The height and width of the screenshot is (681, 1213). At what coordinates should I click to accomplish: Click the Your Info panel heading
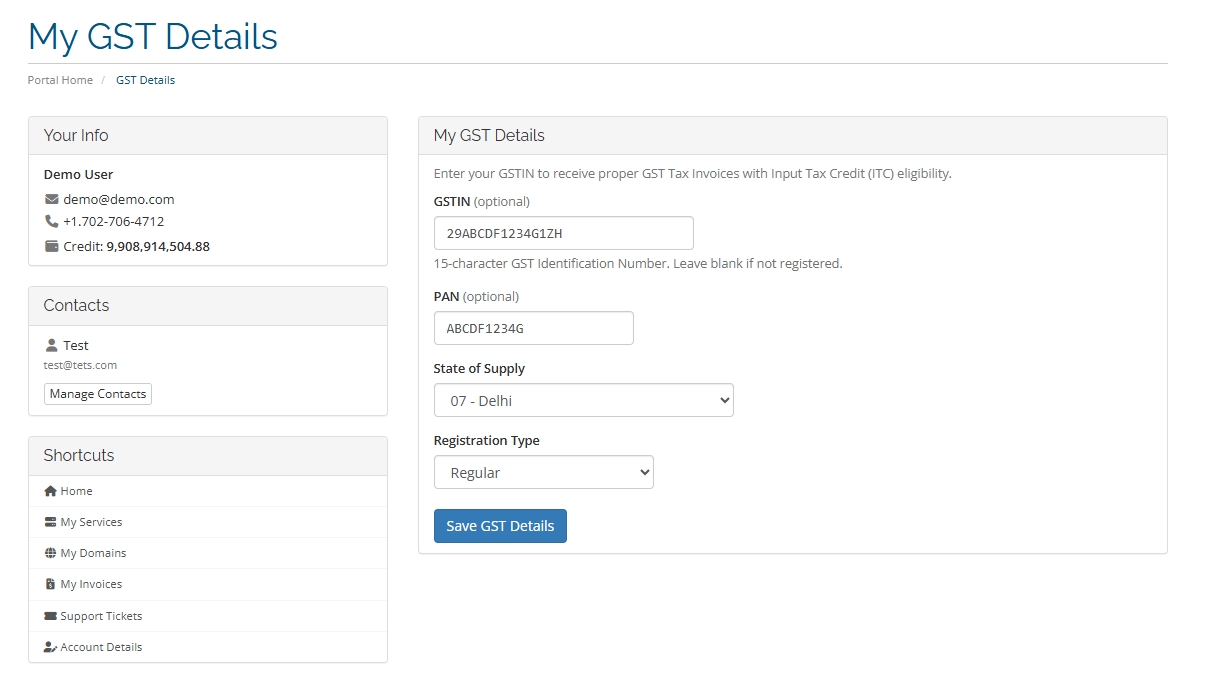76,135
